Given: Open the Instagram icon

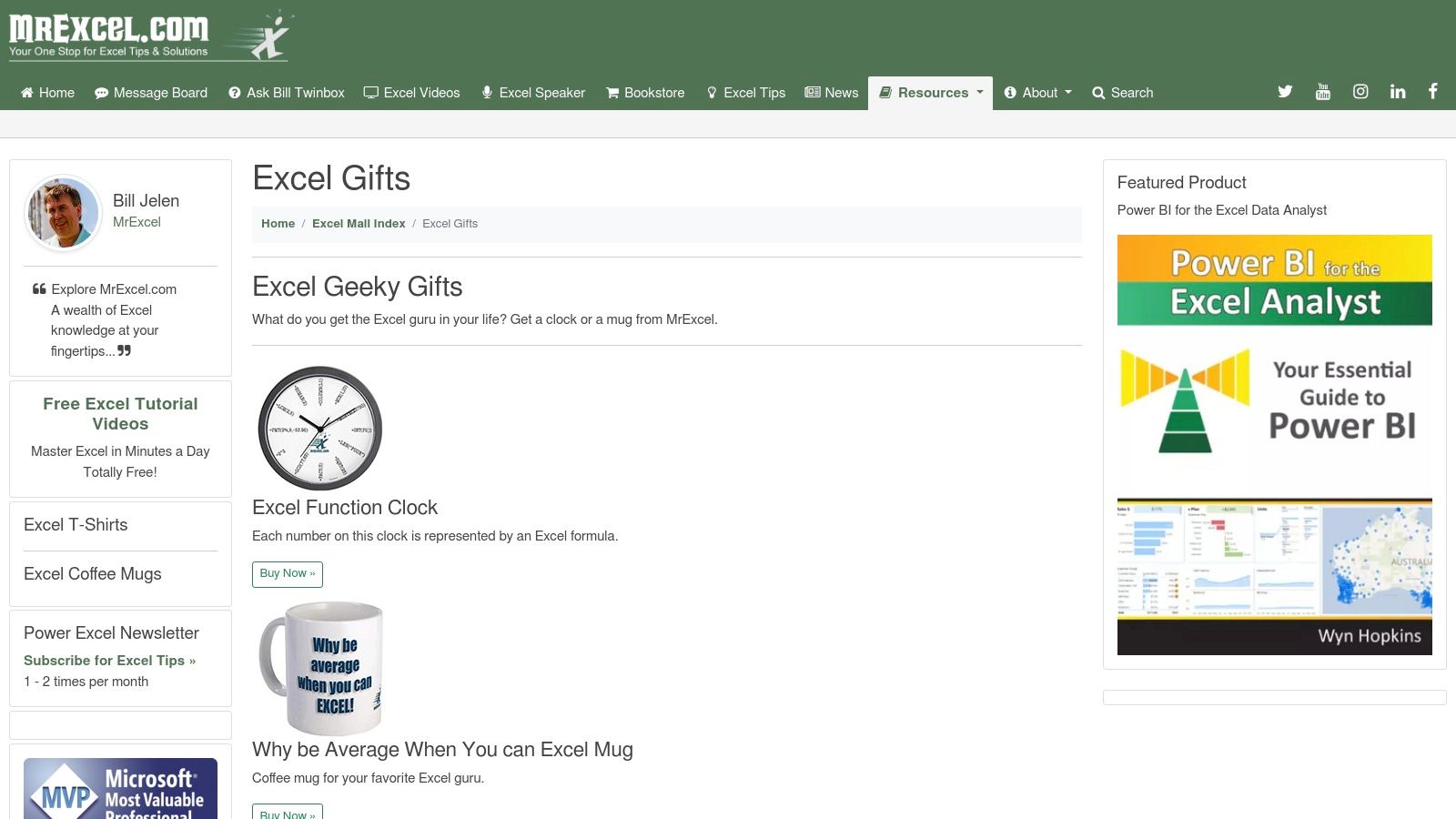Looking at the screenshot, I should [x=1360, y=91].
